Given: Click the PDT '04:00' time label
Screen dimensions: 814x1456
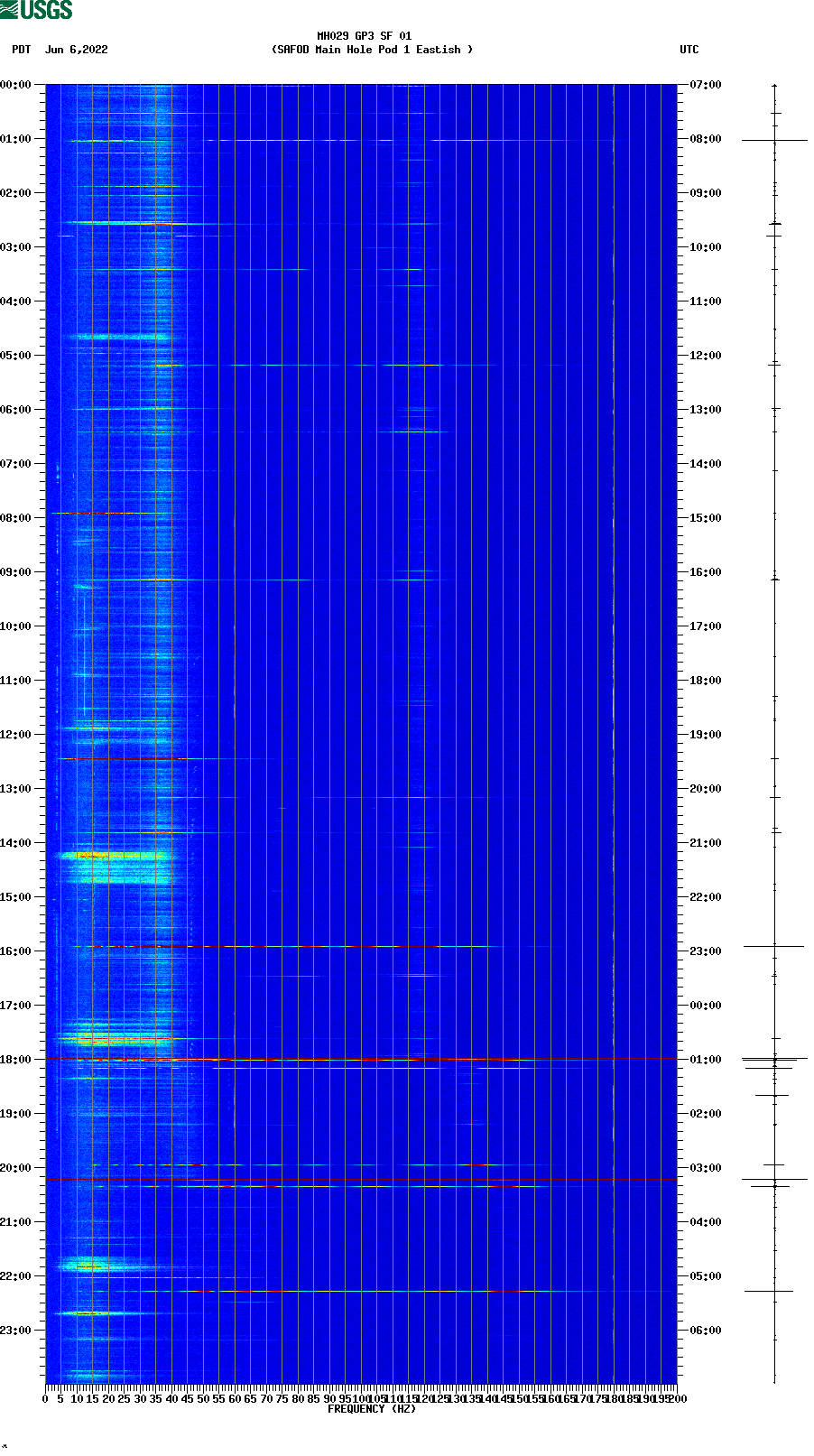Looking at the screenshot, I should 15,301.
